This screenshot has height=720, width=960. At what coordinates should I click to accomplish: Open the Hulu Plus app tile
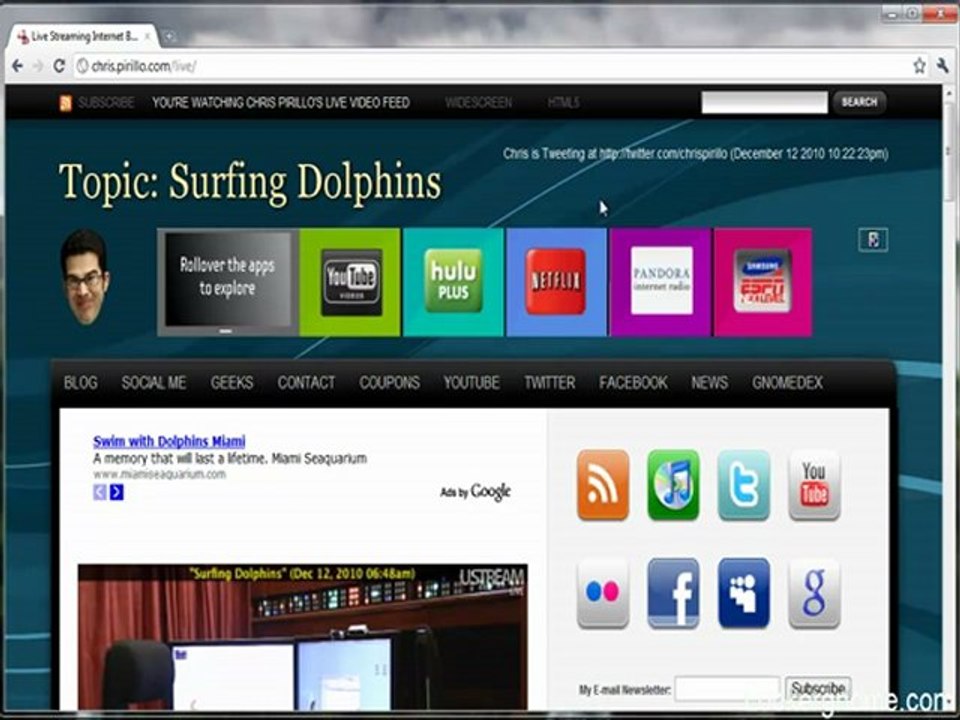[x=453, y=282]
